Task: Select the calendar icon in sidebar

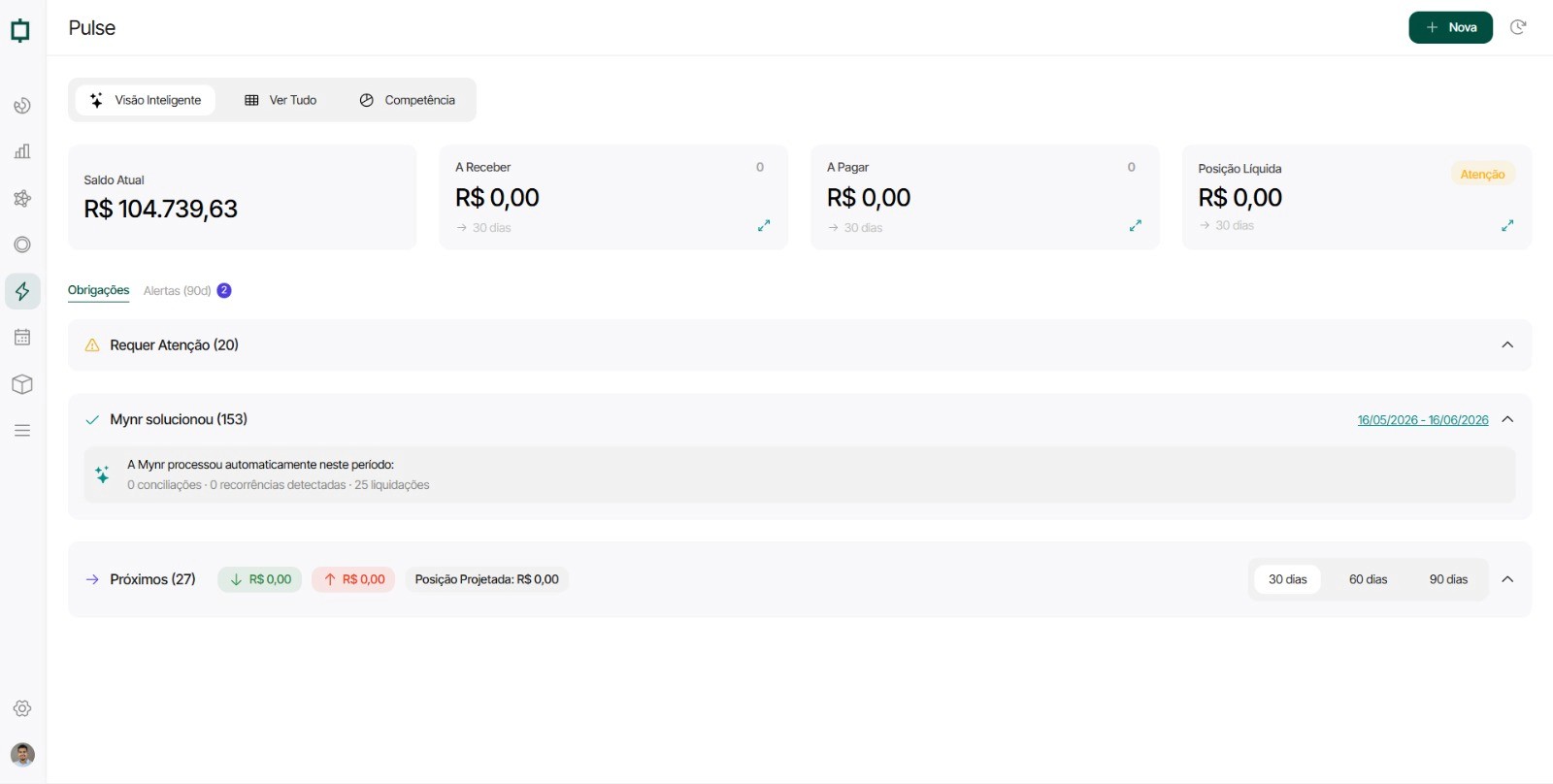Action: [x=22, y=338]
